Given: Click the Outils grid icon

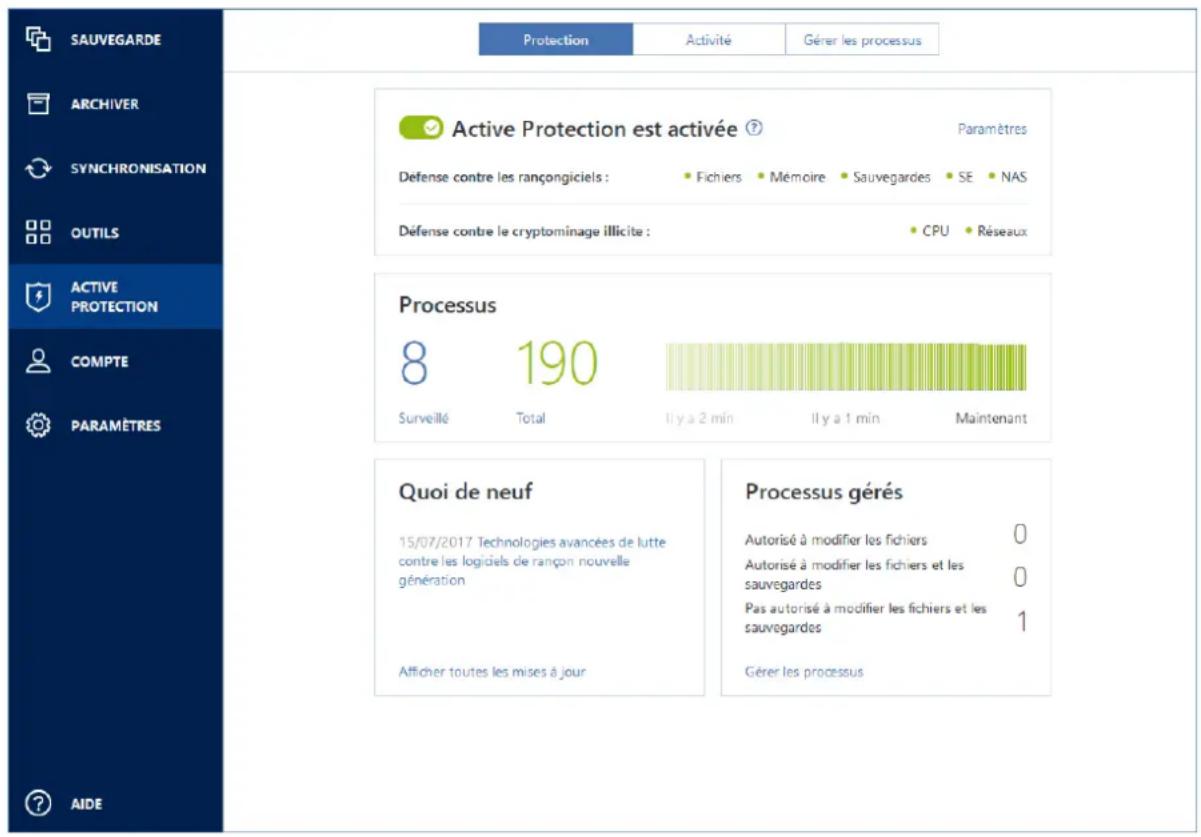Looking at the screenshot, I should [37, 233].
